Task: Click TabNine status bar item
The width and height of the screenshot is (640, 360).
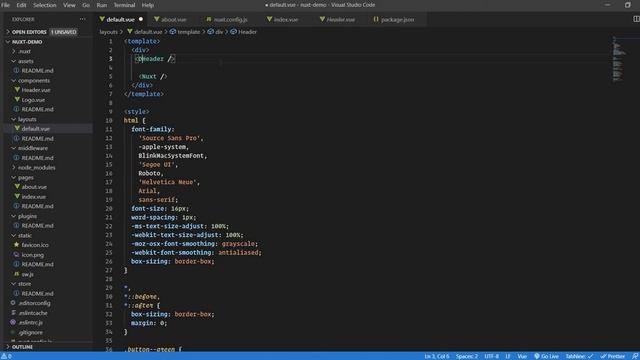Action: [x=579, y=356]
